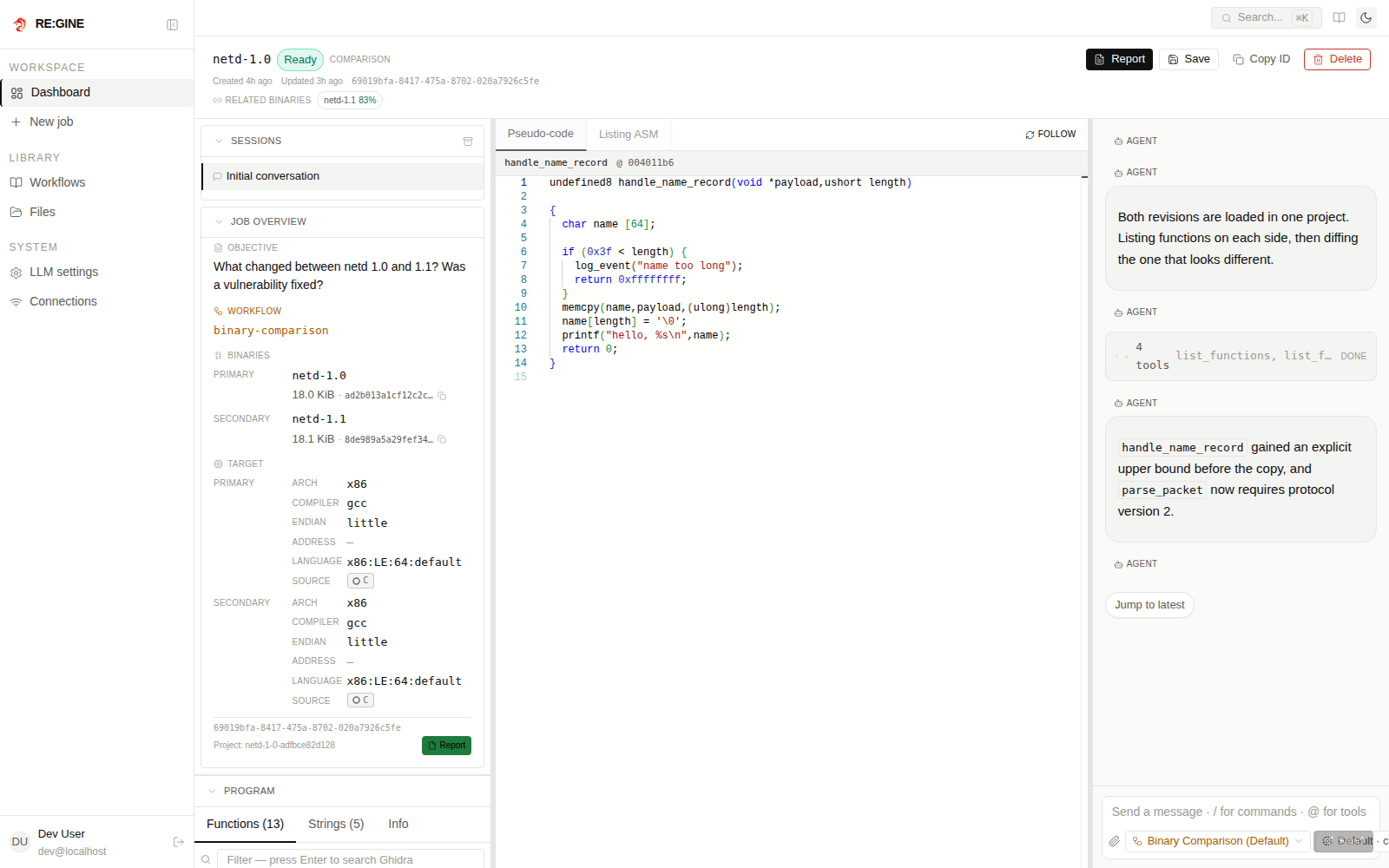The height and width of the screenshot is (868, 1389).
Task: Collapse the sidebar with the panel icon
Action: click(x=172, y=24)
